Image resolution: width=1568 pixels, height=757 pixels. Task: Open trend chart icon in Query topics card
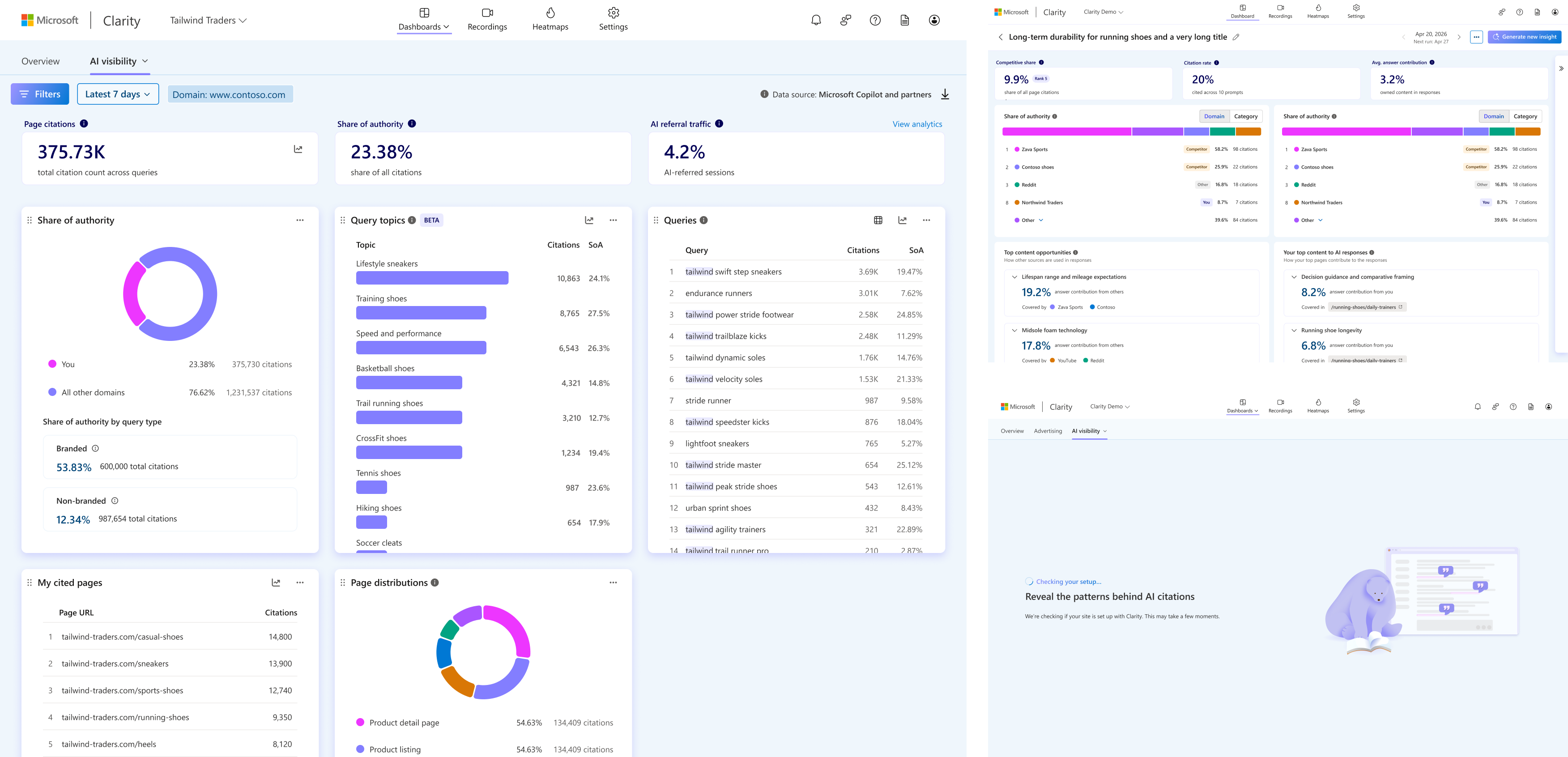(x=588, y=220)
